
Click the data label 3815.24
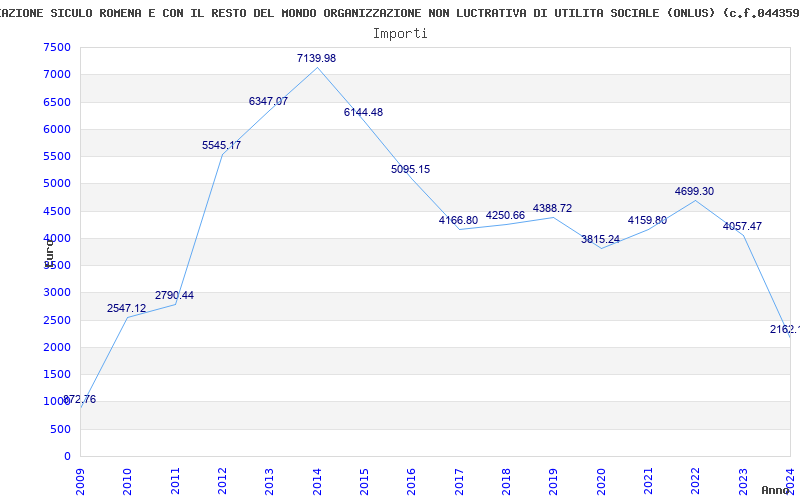click(x=601, y=239)
